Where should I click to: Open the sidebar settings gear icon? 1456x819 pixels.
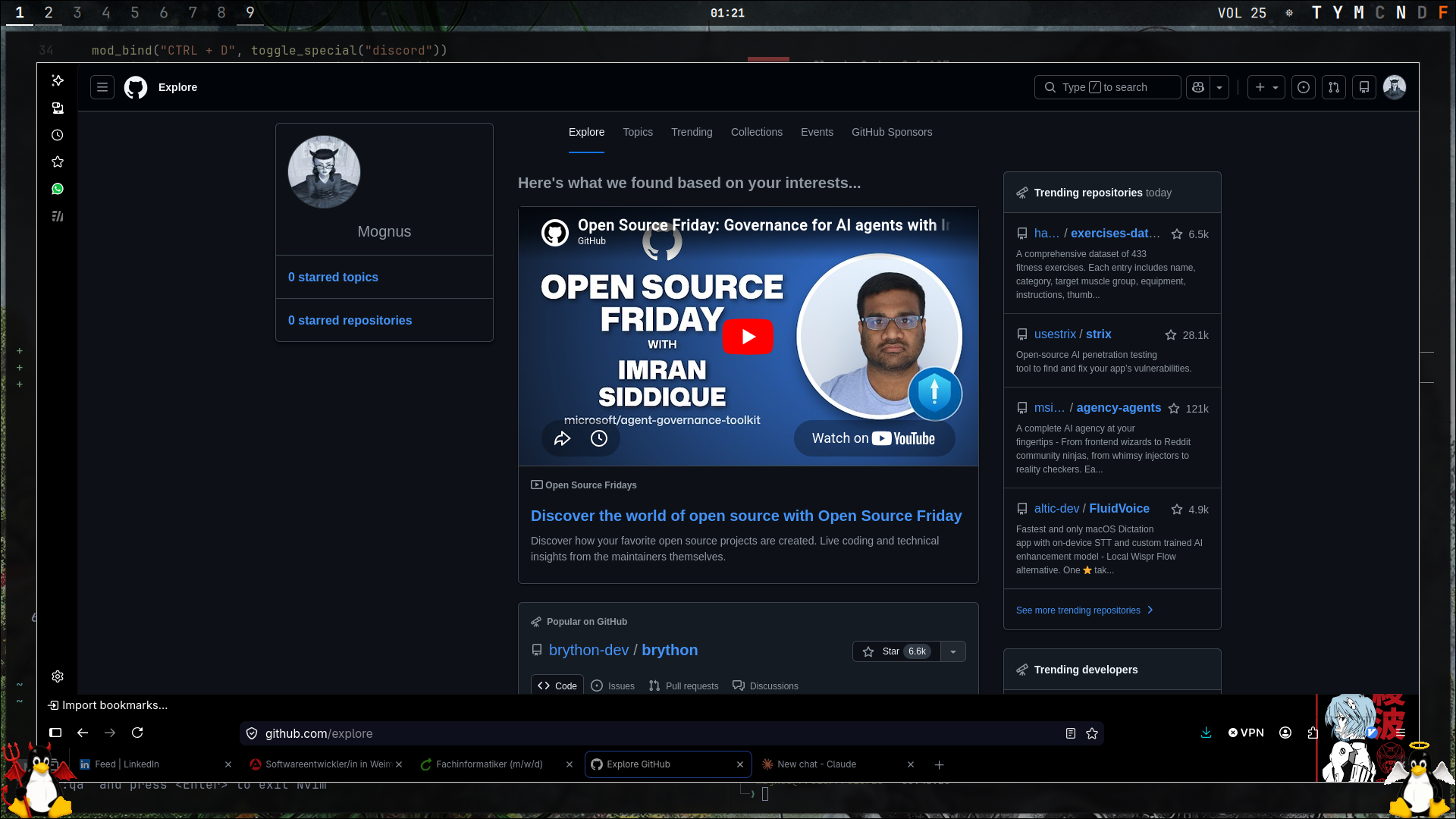[x=58, y=676]
